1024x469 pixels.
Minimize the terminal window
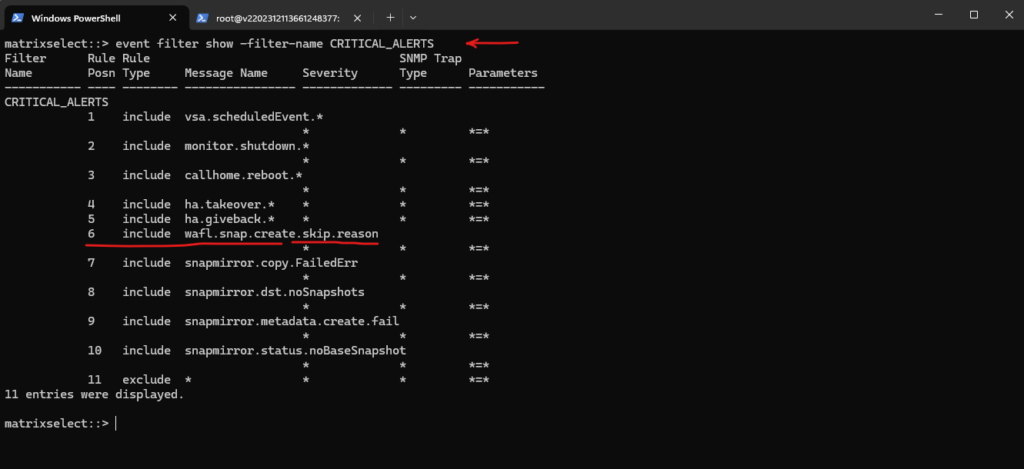click(x=938, y=15)
